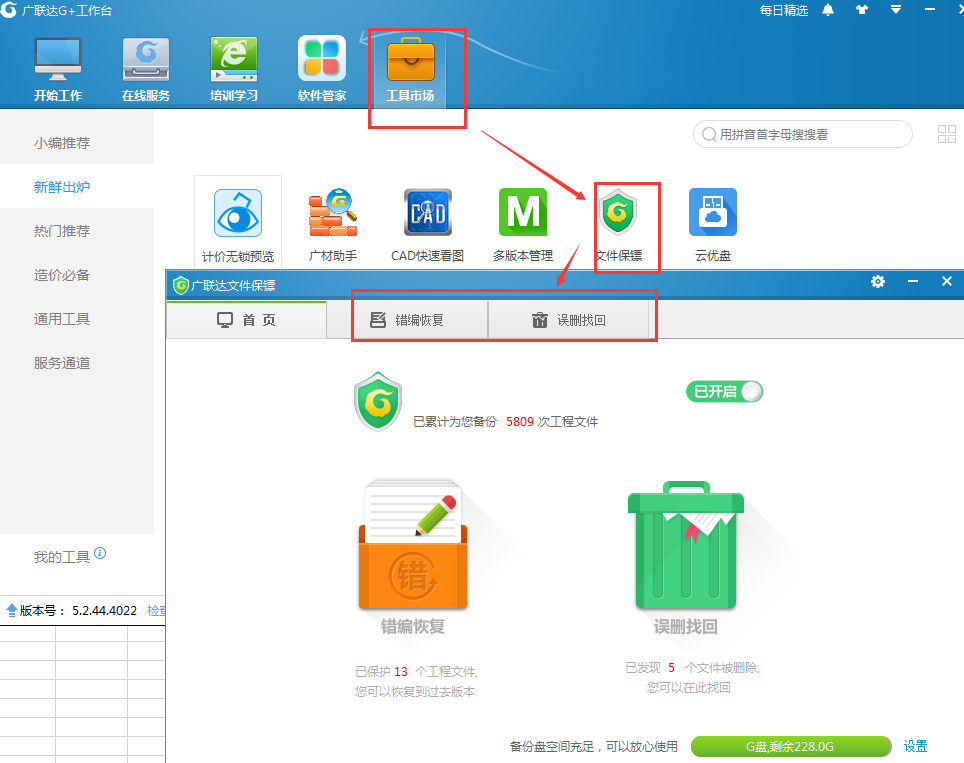Switch to the 误删找回 tab
Image resolution: width=964 pixels, height=763 pixels.
point(569,320)
